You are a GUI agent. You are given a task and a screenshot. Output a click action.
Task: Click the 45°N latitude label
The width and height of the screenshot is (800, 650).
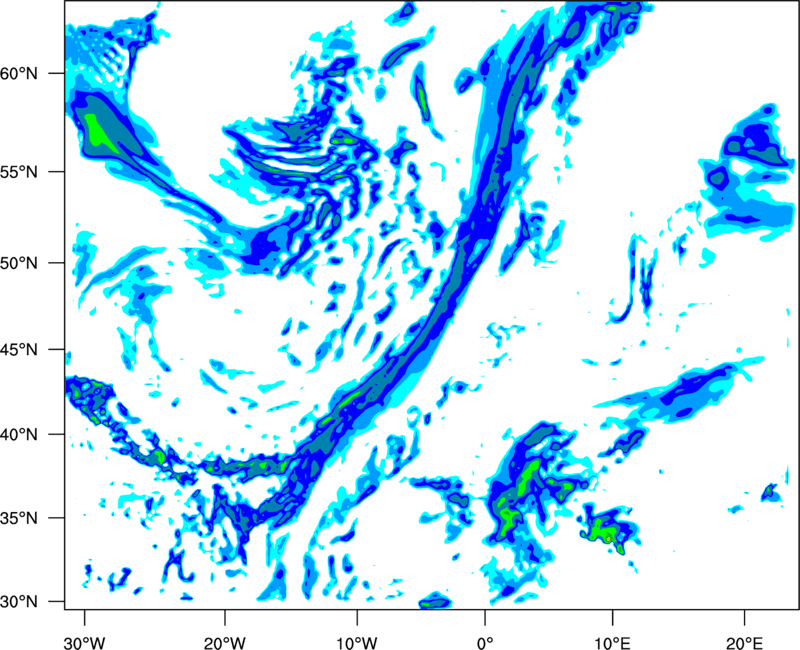coord(19,349)
